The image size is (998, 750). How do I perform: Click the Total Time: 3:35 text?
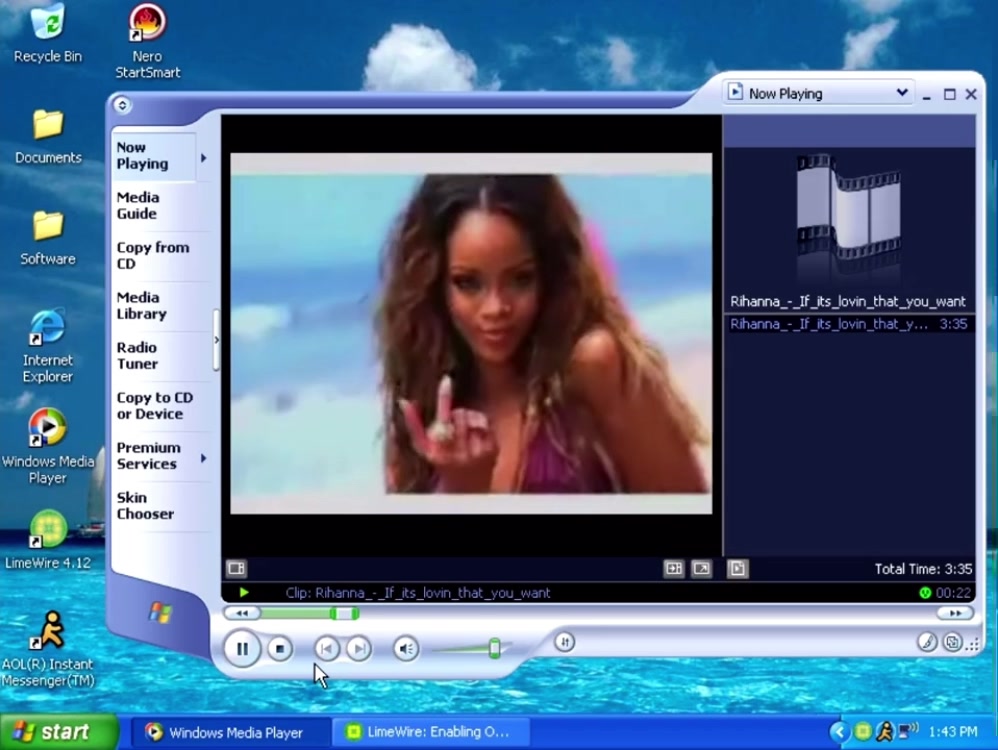[x=923, y=569]
